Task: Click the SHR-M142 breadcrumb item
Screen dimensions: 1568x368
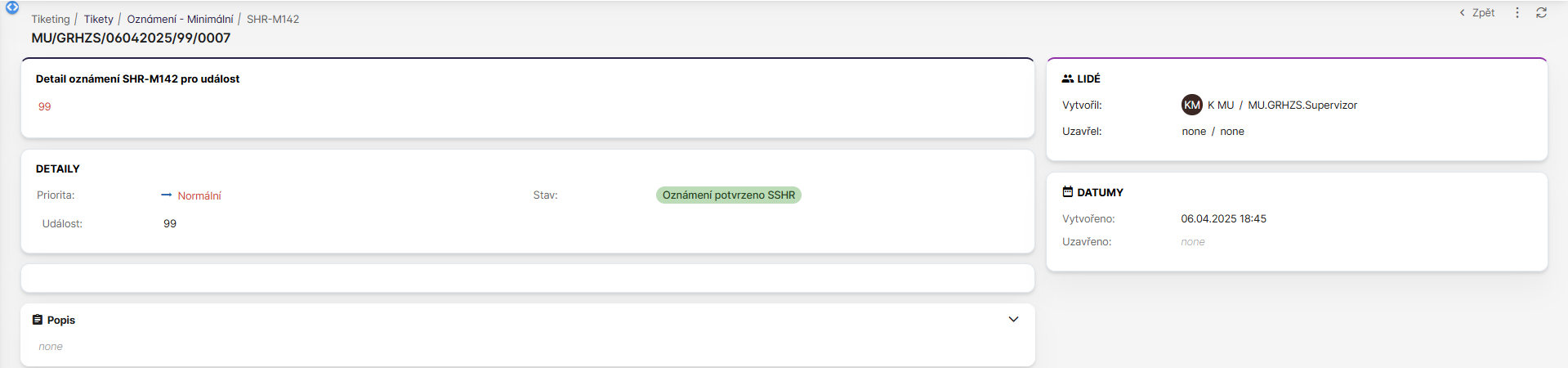Action: pos(273,19)
